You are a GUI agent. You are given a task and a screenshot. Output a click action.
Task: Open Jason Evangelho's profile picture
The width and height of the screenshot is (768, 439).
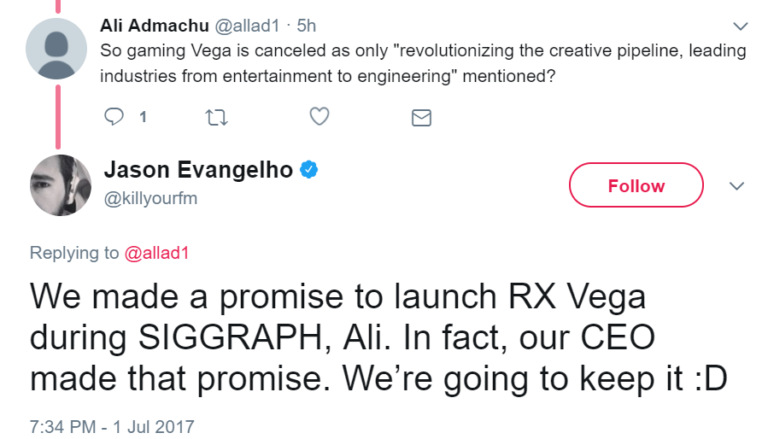58,184
